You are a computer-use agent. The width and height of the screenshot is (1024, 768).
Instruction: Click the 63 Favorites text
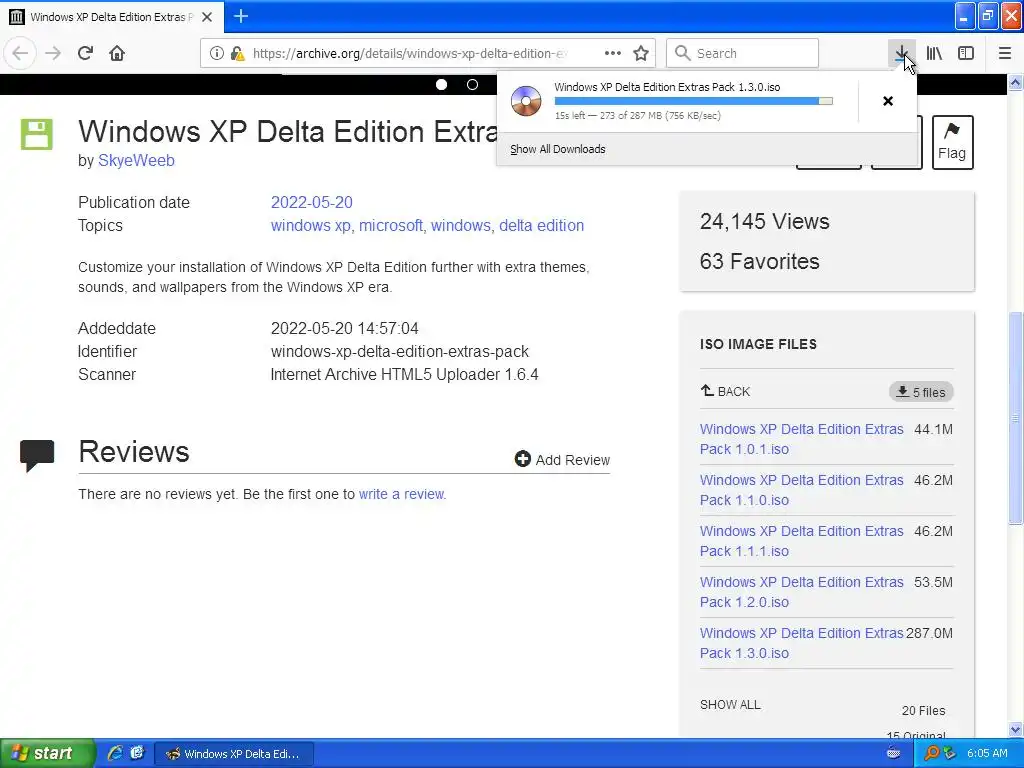(760, 261)
